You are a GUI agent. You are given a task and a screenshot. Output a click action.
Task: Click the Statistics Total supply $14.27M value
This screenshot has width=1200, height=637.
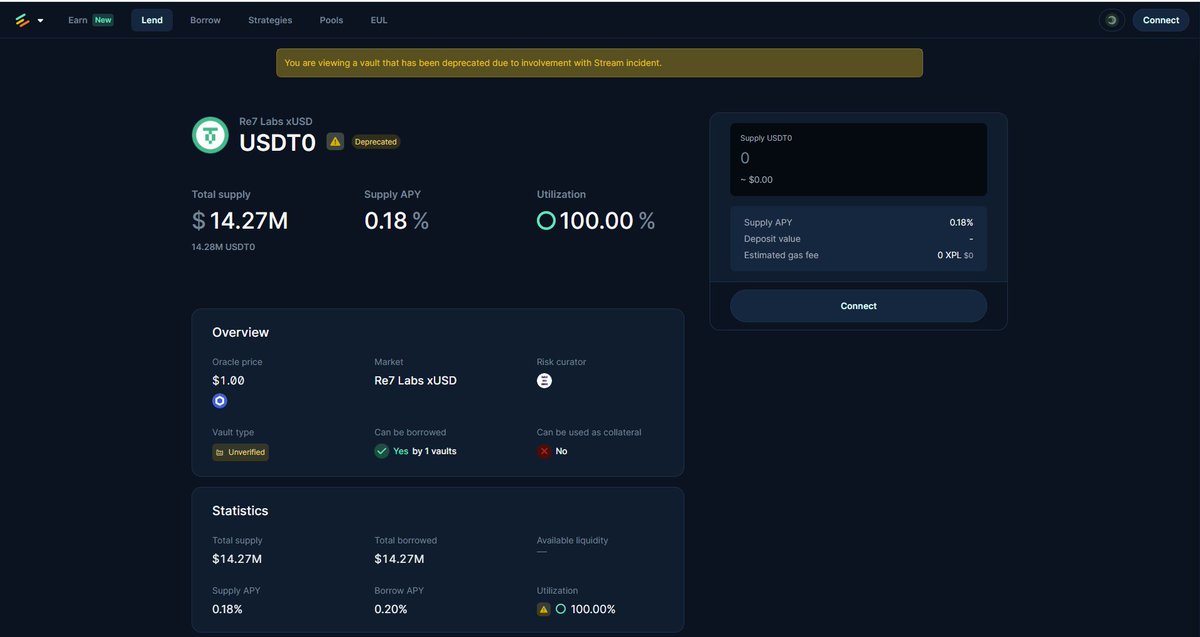click(237, 559)
